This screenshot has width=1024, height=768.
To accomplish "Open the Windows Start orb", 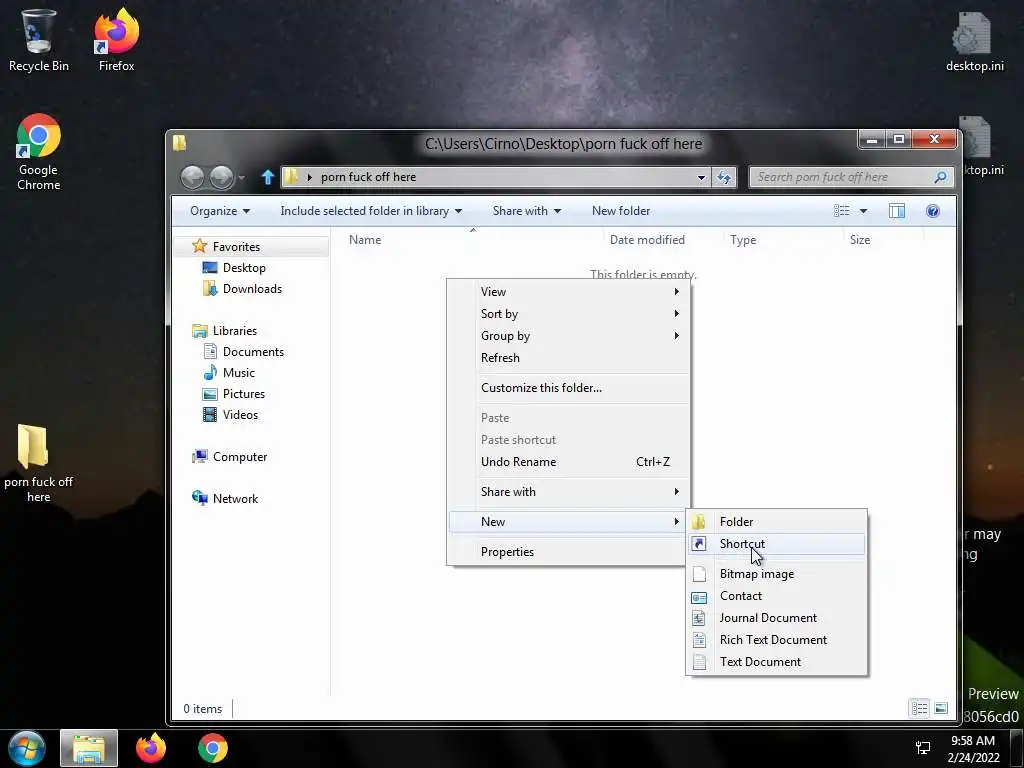I will point(27,748).
